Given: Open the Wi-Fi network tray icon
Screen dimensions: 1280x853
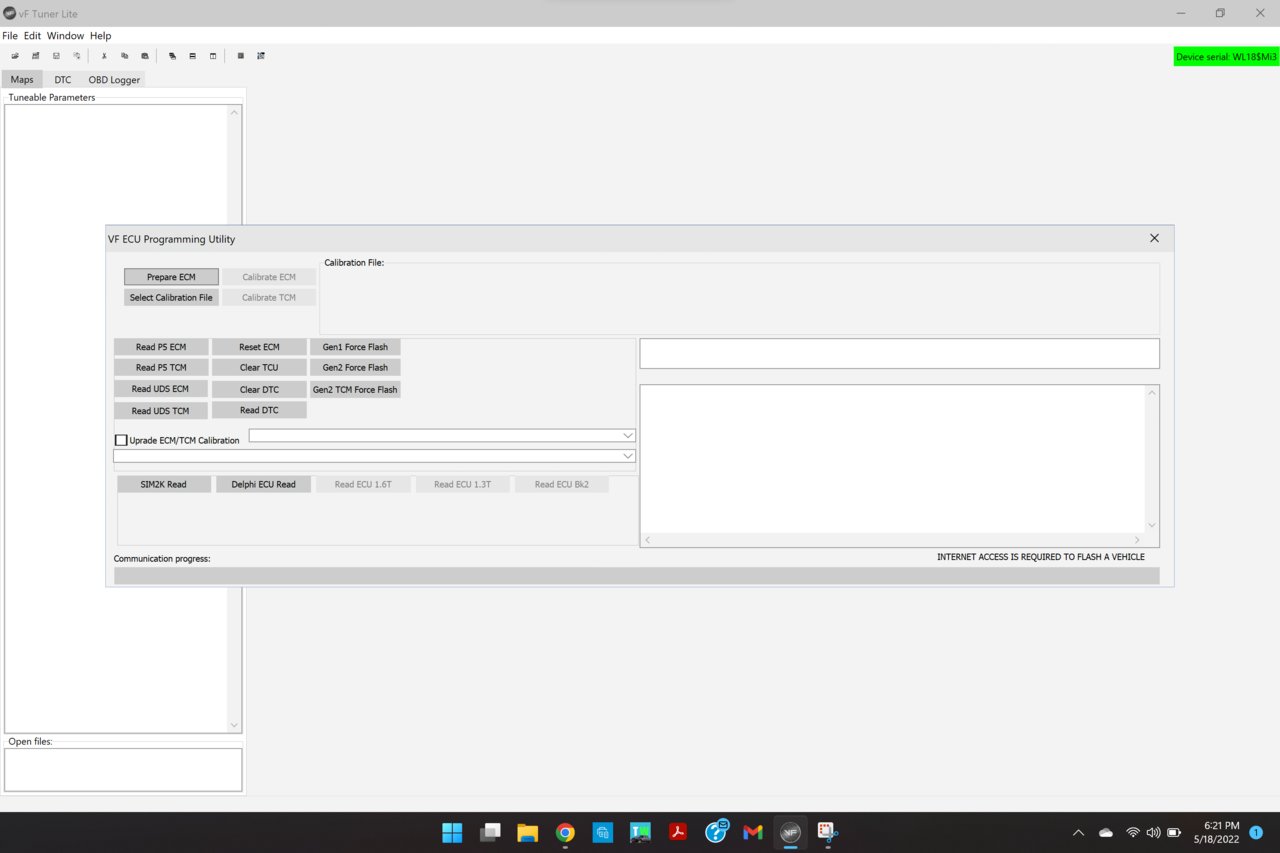Looking at the screenshot, I should pos(1133,832).
